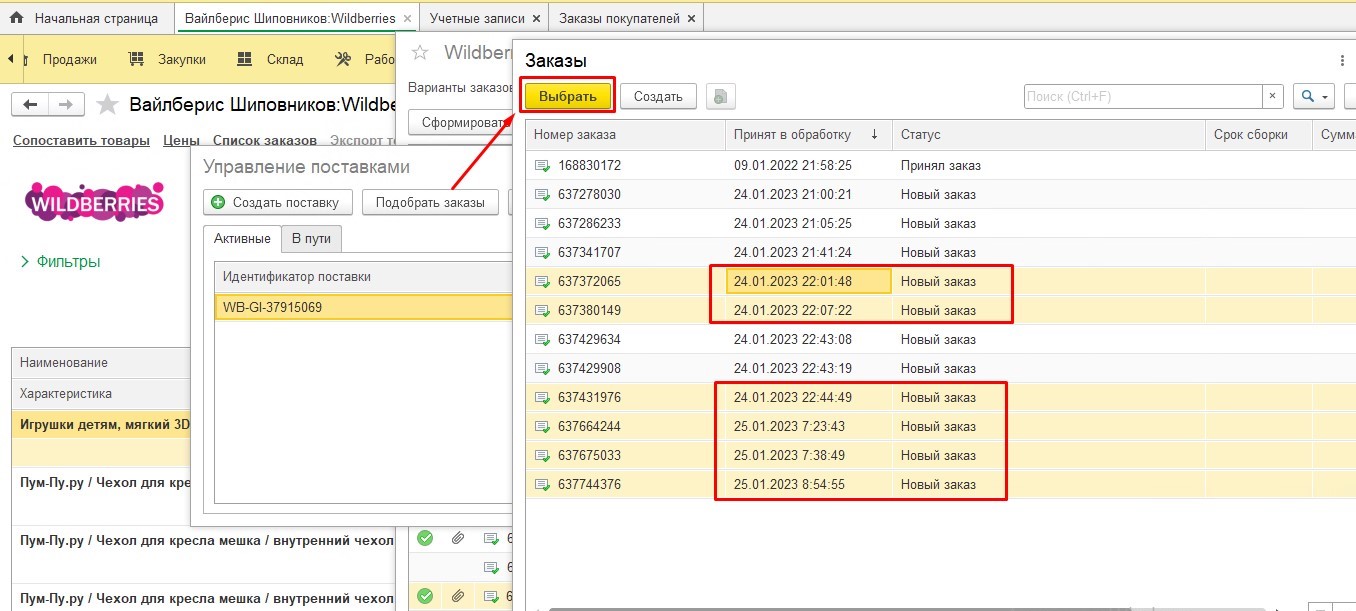The height and width of the screenshot is (611, 1356).
Task: Click the paperclip attachment icon in bottom row
Action: (x=457, y=597)
